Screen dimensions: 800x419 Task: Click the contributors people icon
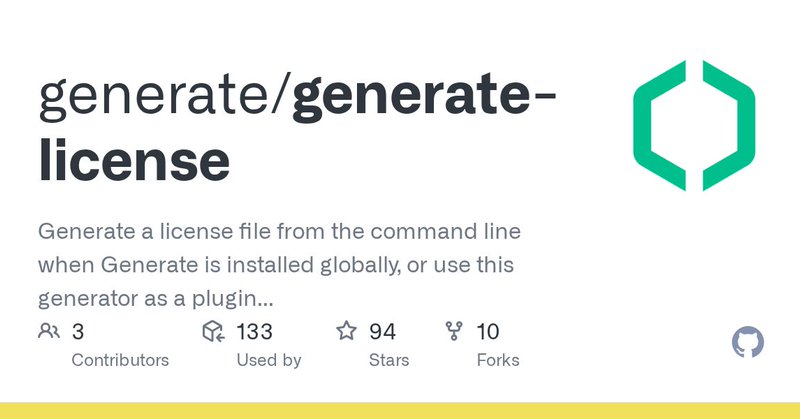pyautogui.click(x=49, y=331)
